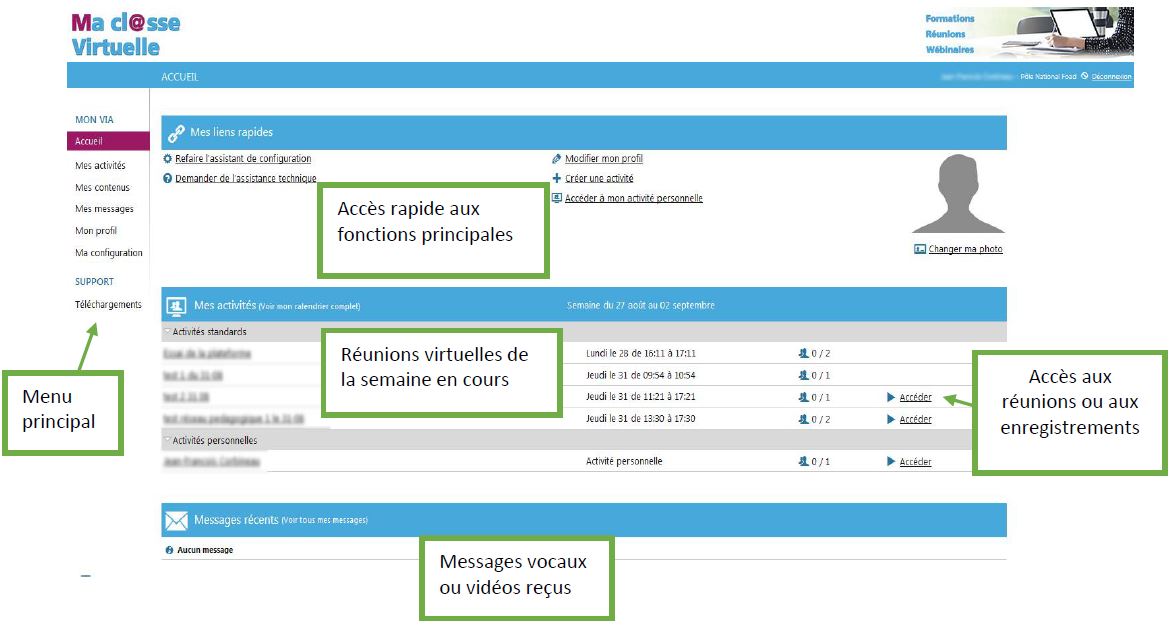The image size is (1174, 627).
Task: Click the pencil icon beside Modifier mon profil
Action: click(557, 159)
